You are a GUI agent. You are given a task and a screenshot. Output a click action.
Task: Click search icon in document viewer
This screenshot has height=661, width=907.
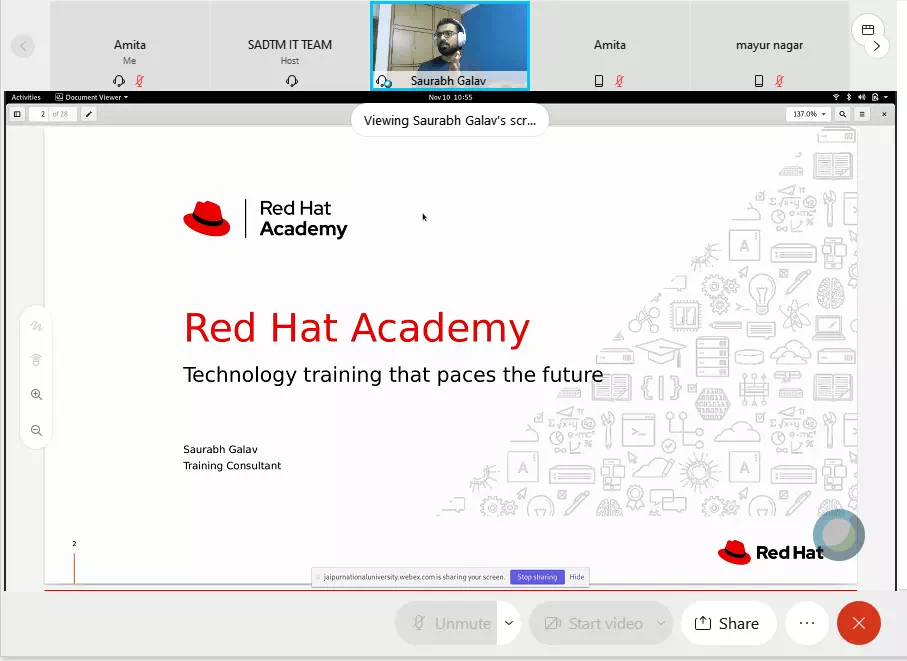[843, 114]
